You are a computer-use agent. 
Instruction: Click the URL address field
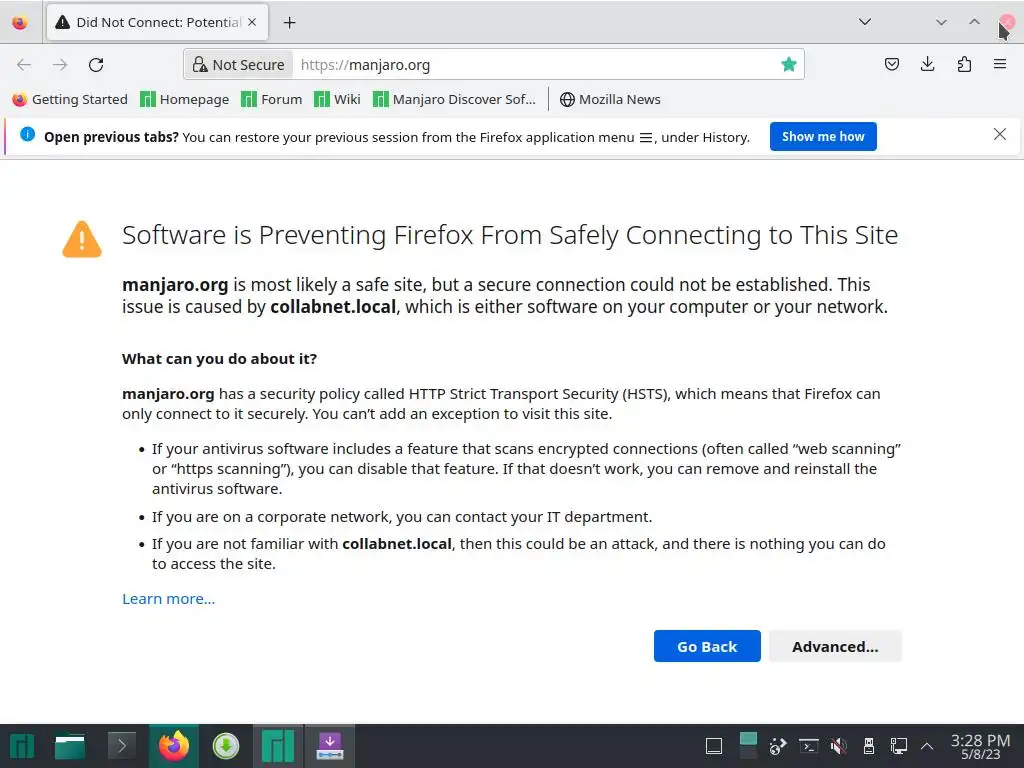tap(530, 65)
